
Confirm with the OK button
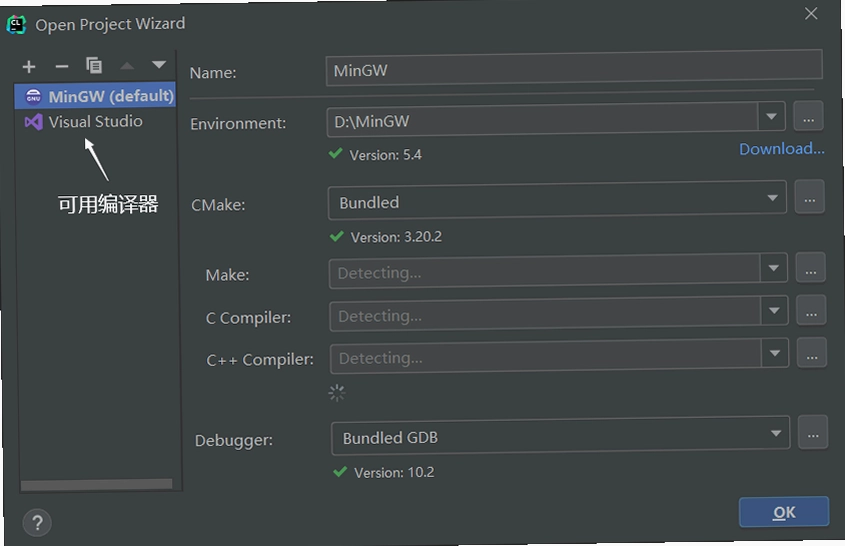(784, 512)
